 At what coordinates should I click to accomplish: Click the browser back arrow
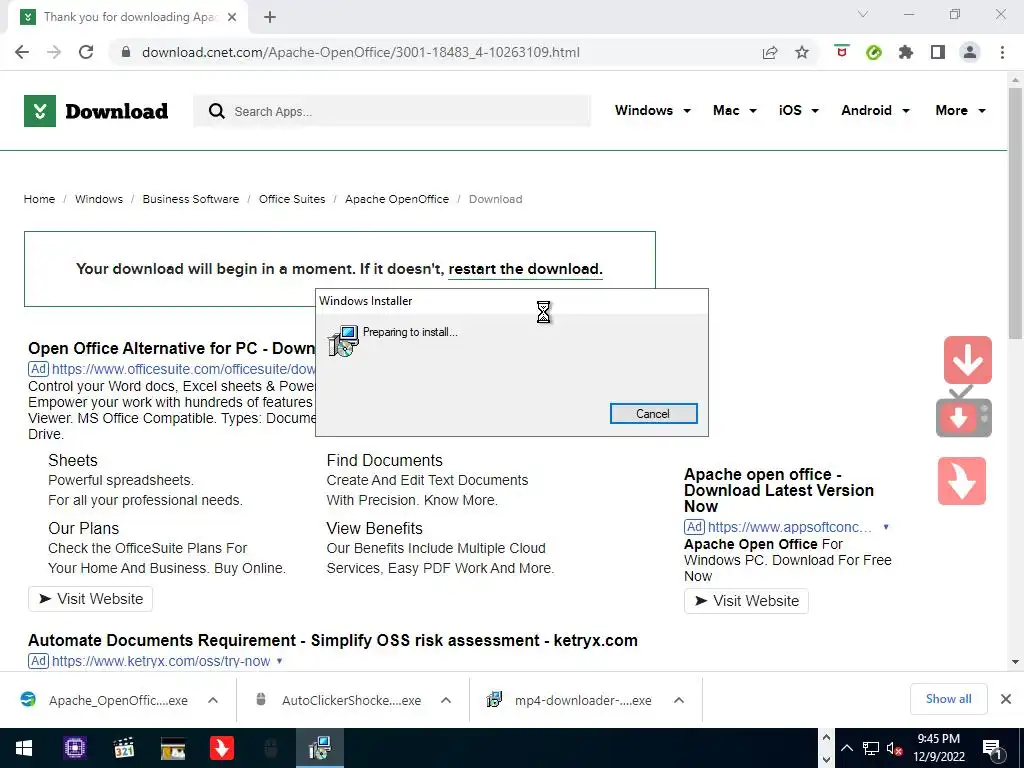(x=22, y=52)
